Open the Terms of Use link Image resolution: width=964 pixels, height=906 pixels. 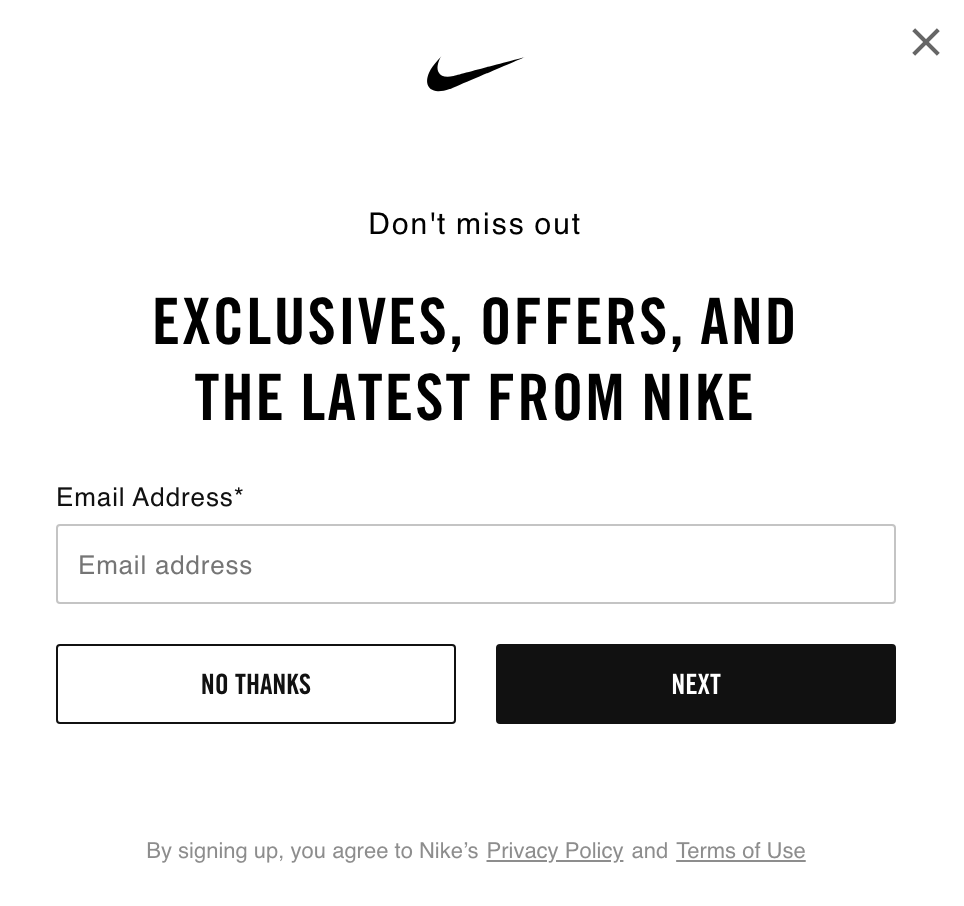coord(740,851)
